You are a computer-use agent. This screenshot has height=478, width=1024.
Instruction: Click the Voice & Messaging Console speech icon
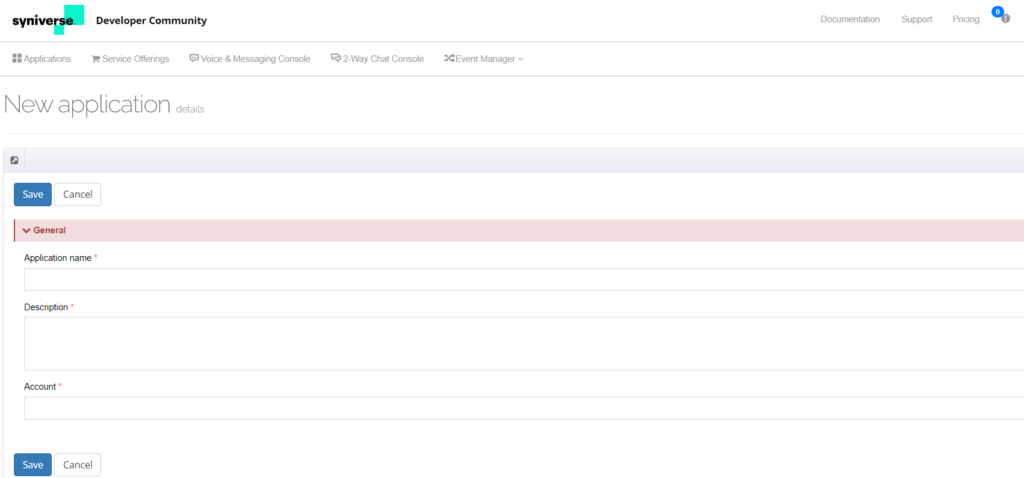pyautogui.click(x=194, y=59)
